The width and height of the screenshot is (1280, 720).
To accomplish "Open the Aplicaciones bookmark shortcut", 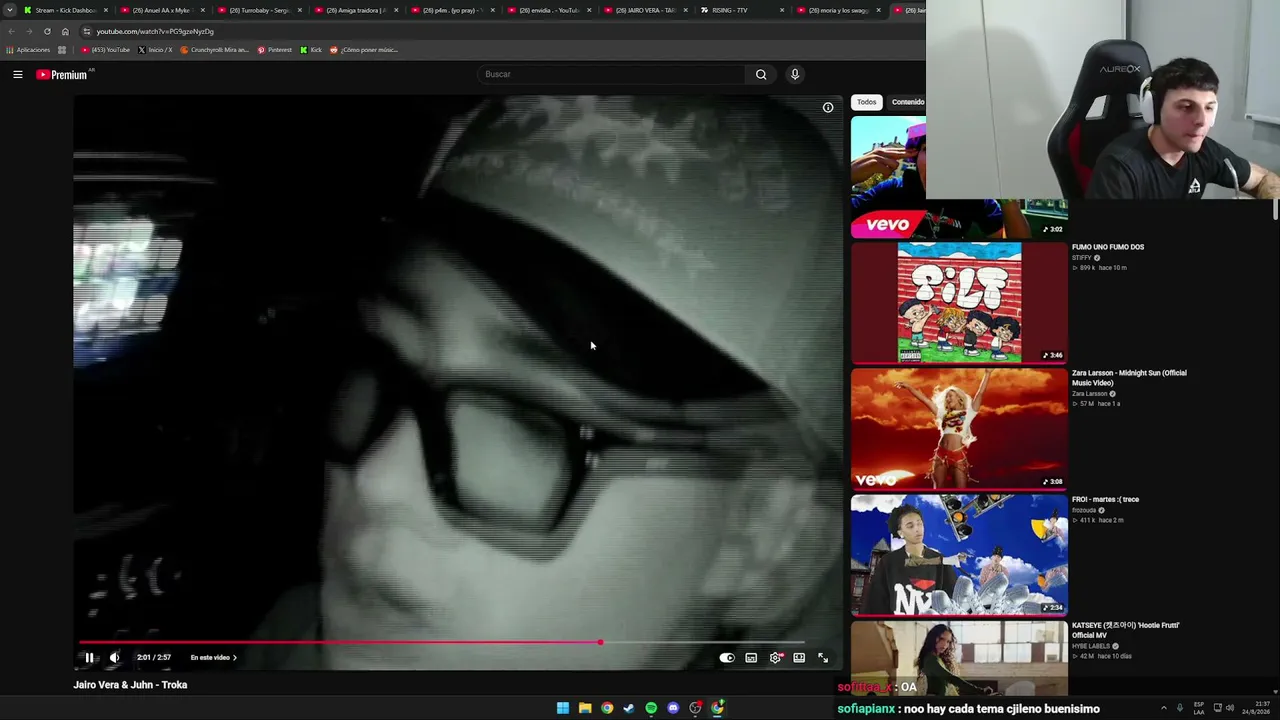I will coord(28,50).
